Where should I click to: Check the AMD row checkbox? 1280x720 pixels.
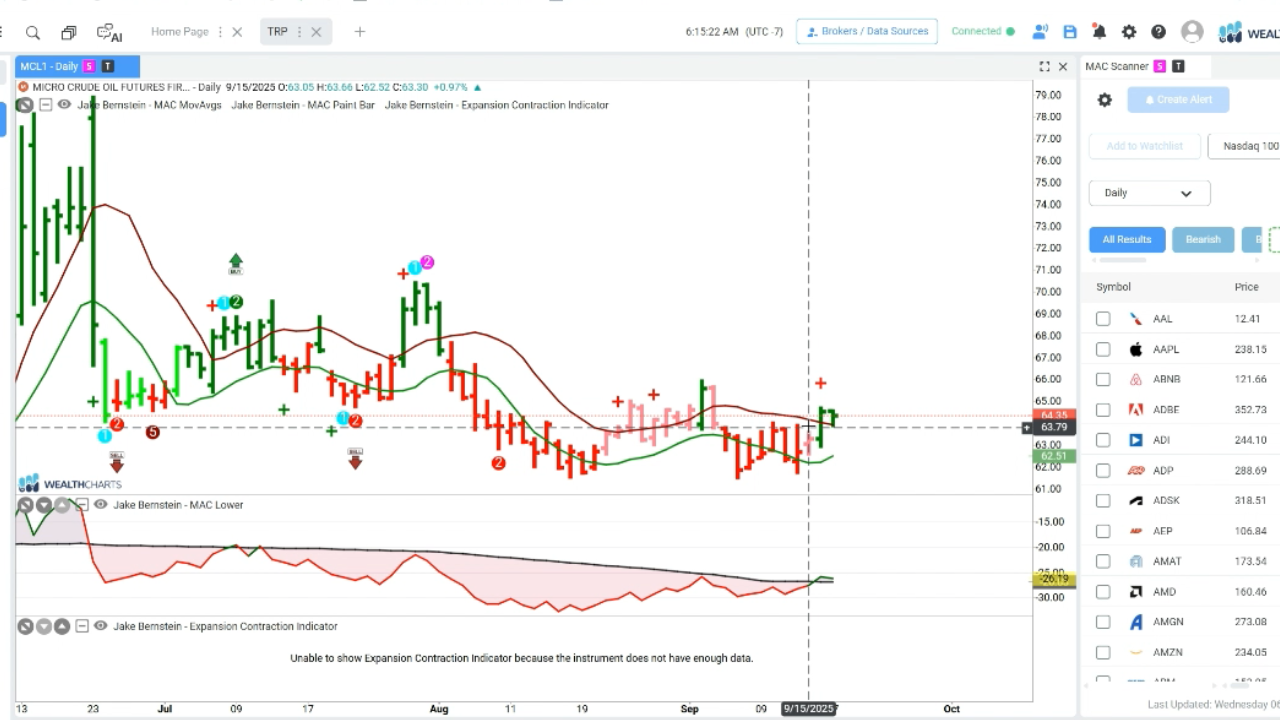(1103, 592)
